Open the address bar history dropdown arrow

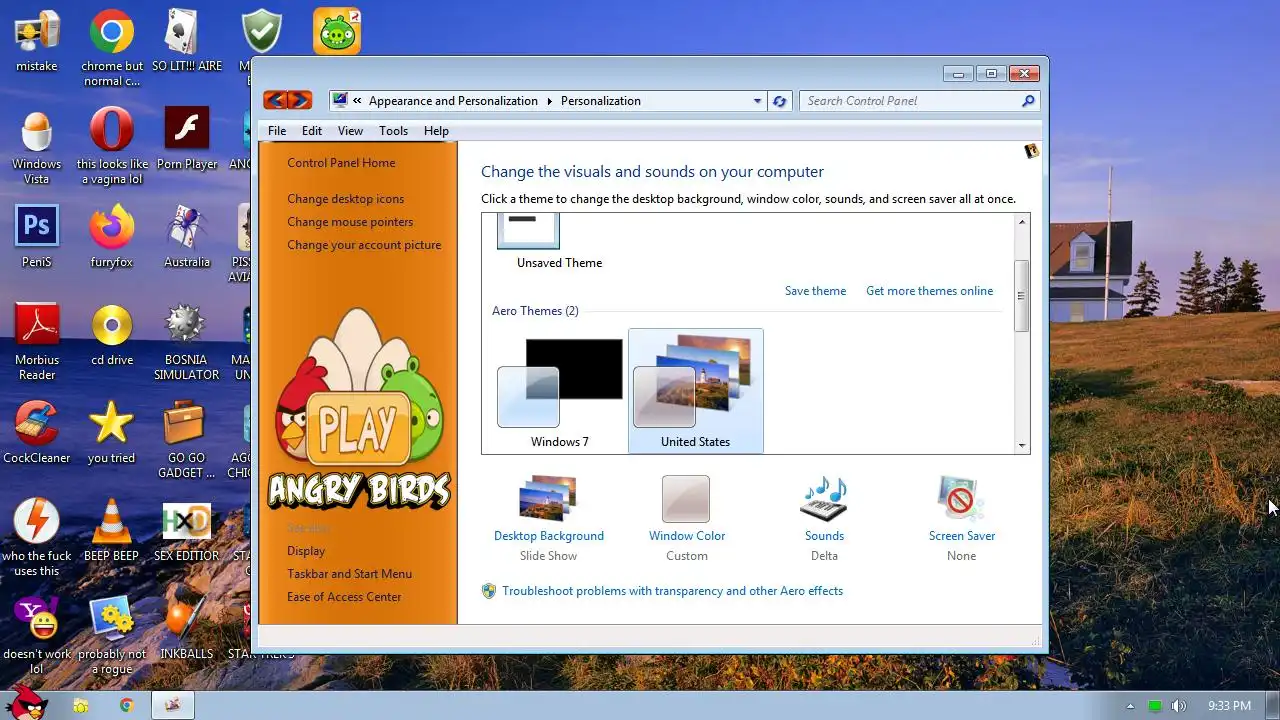tap(757, 101)
